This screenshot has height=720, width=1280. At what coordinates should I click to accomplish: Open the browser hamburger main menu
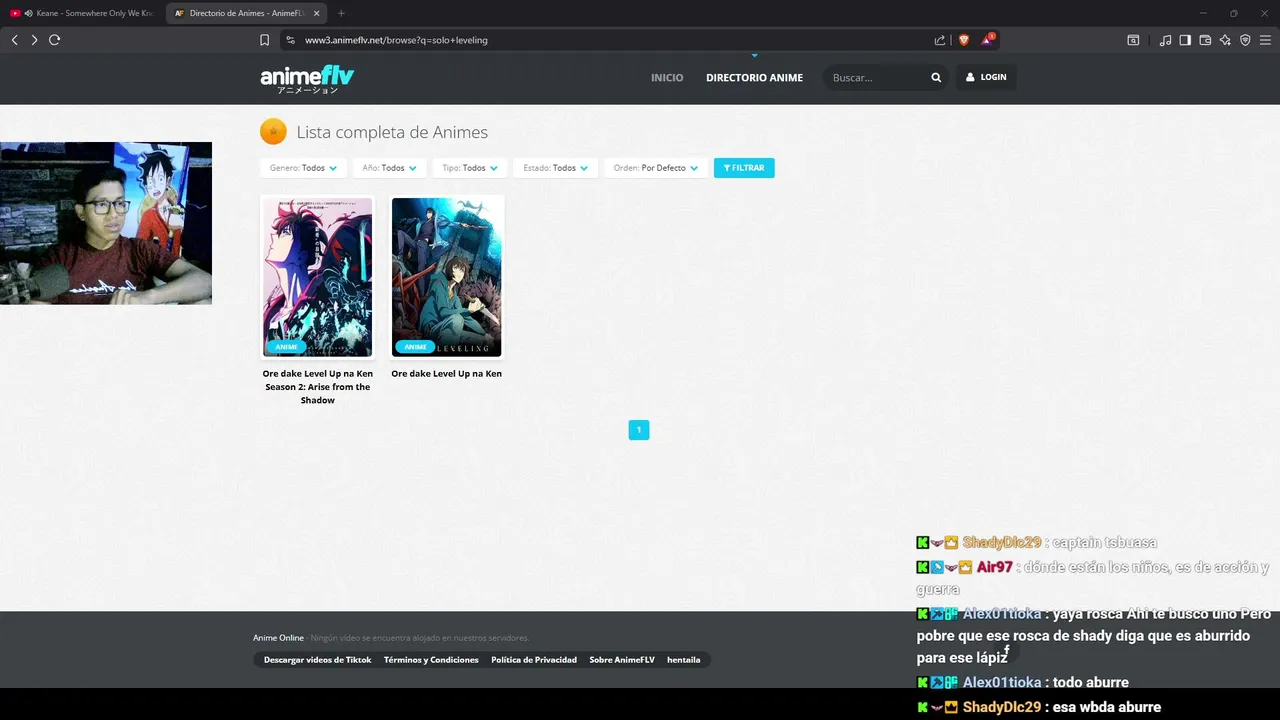[1265, 40]
